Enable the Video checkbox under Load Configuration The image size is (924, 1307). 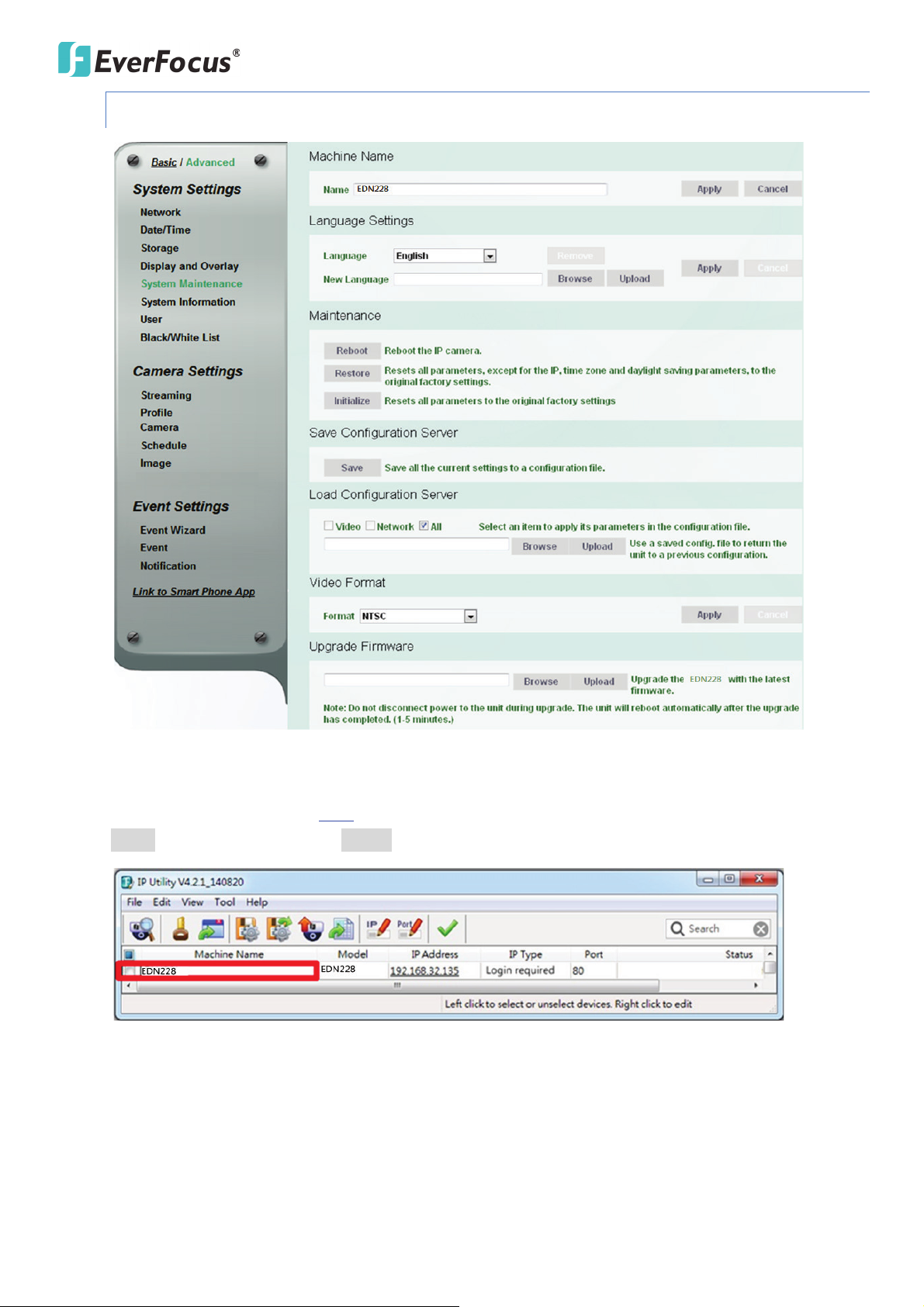329,526
